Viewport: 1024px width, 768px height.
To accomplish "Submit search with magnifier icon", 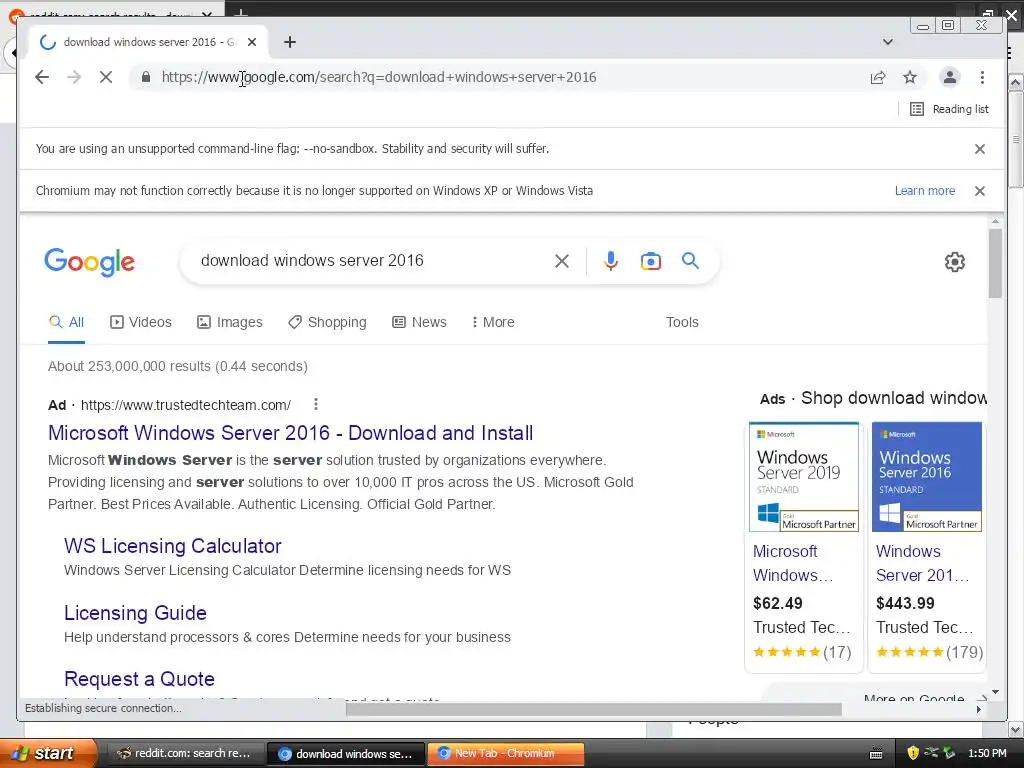I will click(690, 261).
